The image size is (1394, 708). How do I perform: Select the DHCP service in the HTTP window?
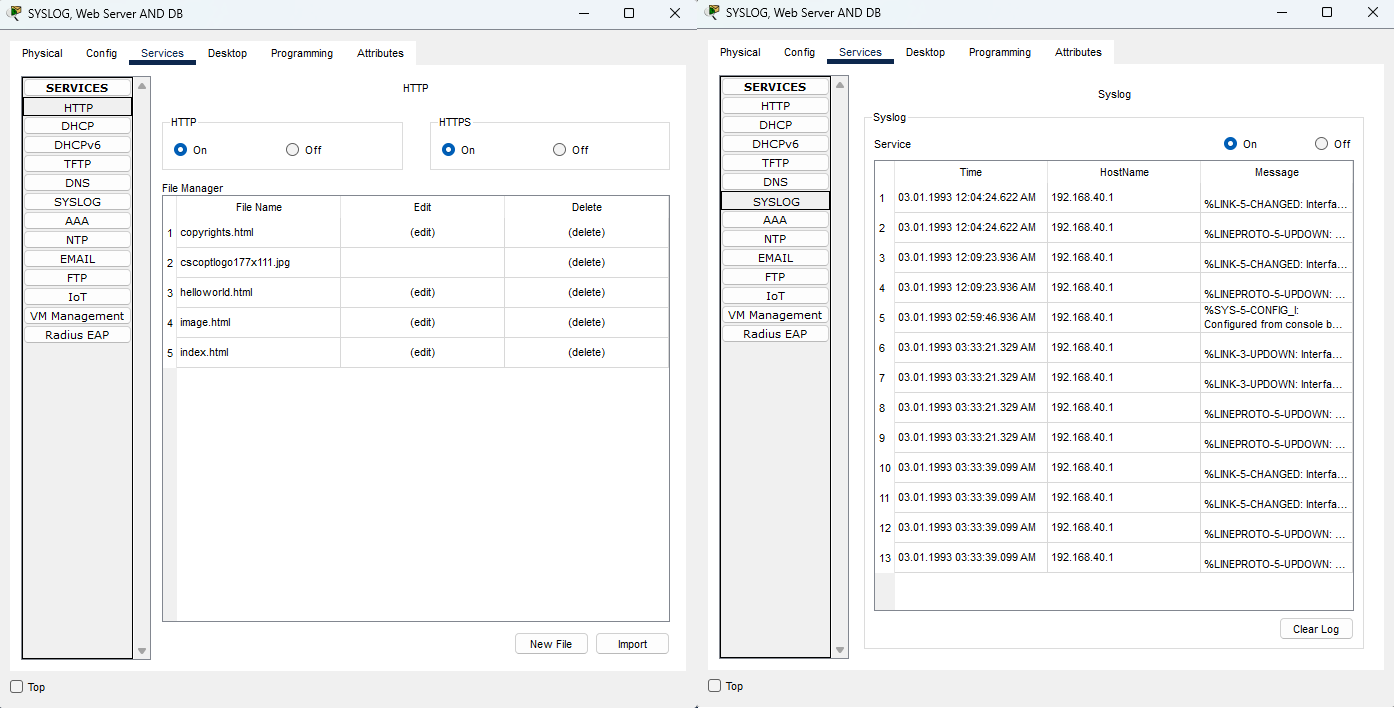tap(77, 126)
